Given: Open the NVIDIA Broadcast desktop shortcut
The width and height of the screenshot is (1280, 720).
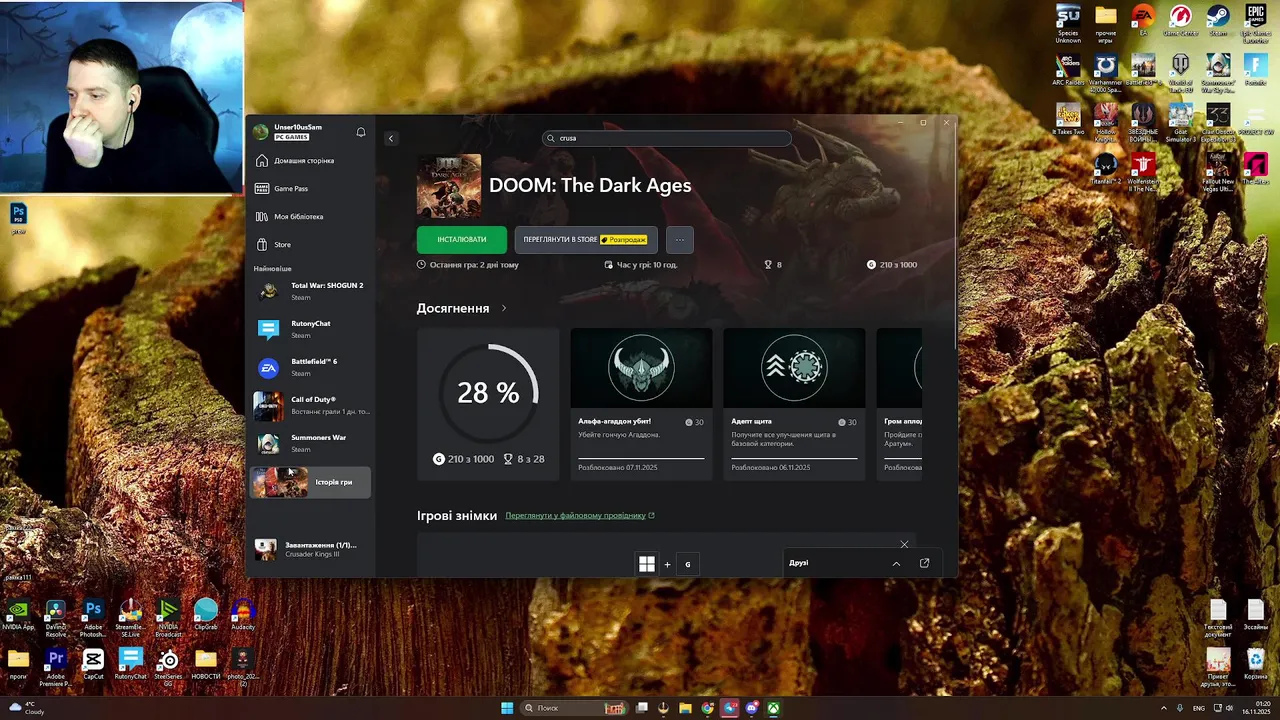Looking at the screenshot, I should point(168,618).
